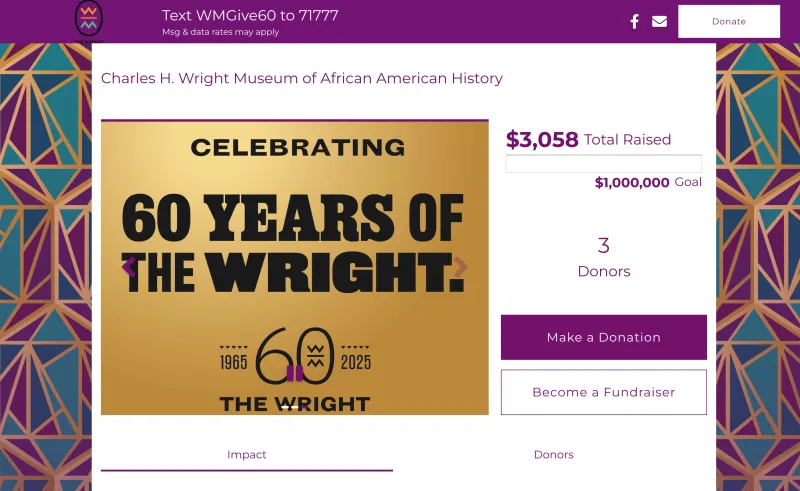
Task: Click the Donate button in header
Action: point(729,21)
